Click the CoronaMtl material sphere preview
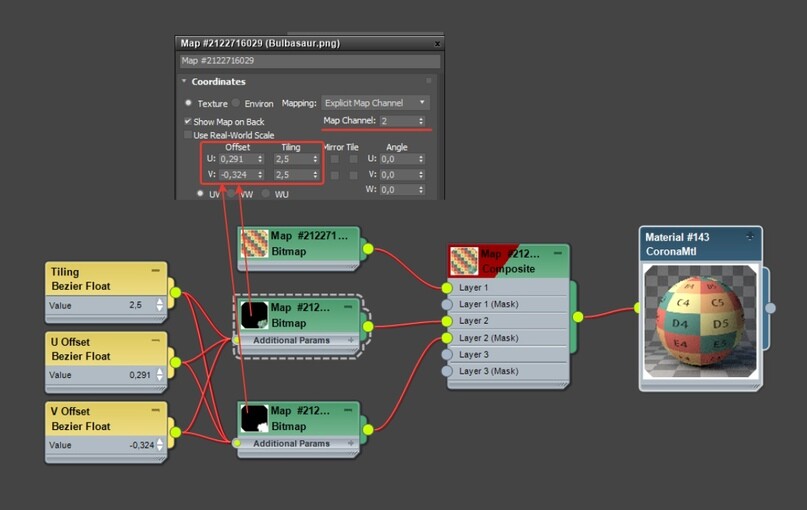This screenshot has width=807, height=510. tap(700, 322)
